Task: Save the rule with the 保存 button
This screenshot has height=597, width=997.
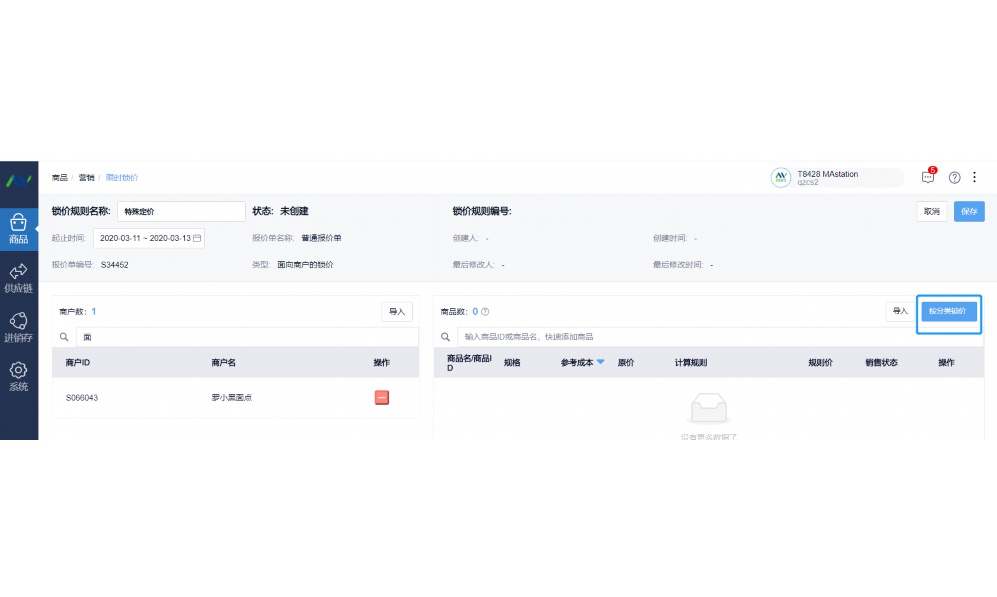Action: tap(968, 211)
